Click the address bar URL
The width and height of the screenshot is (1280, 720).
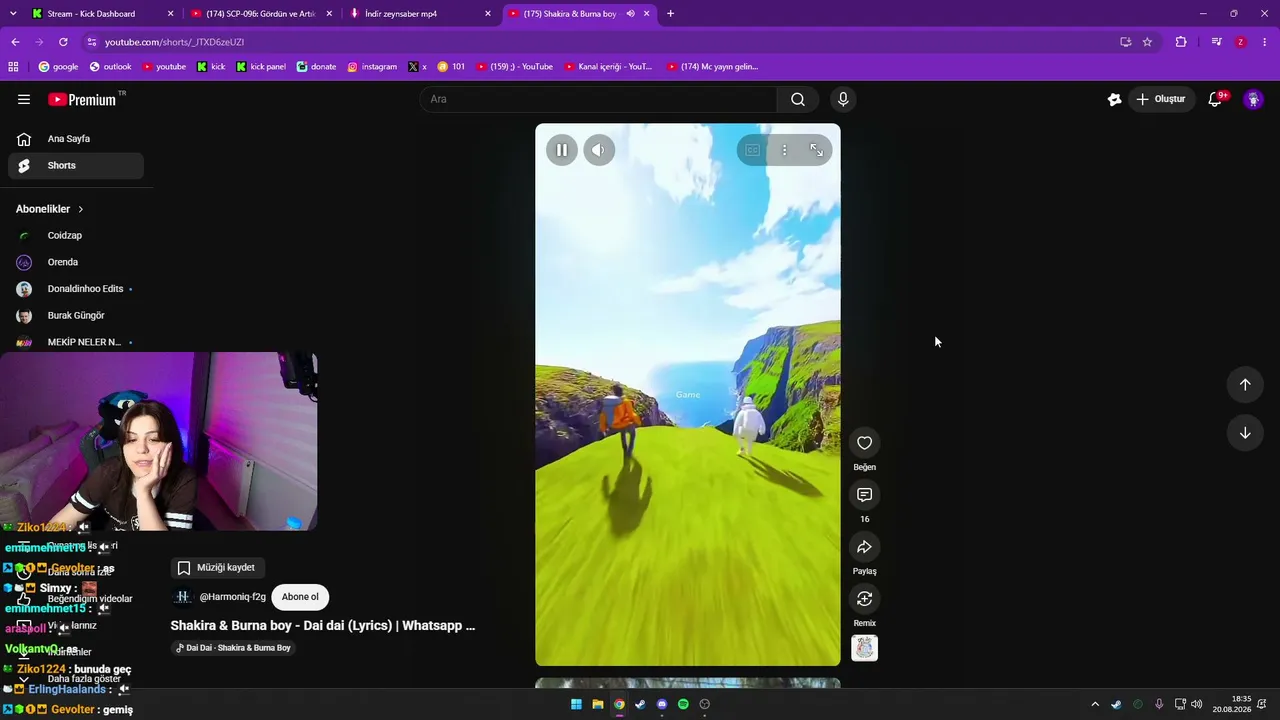point(174,42)
